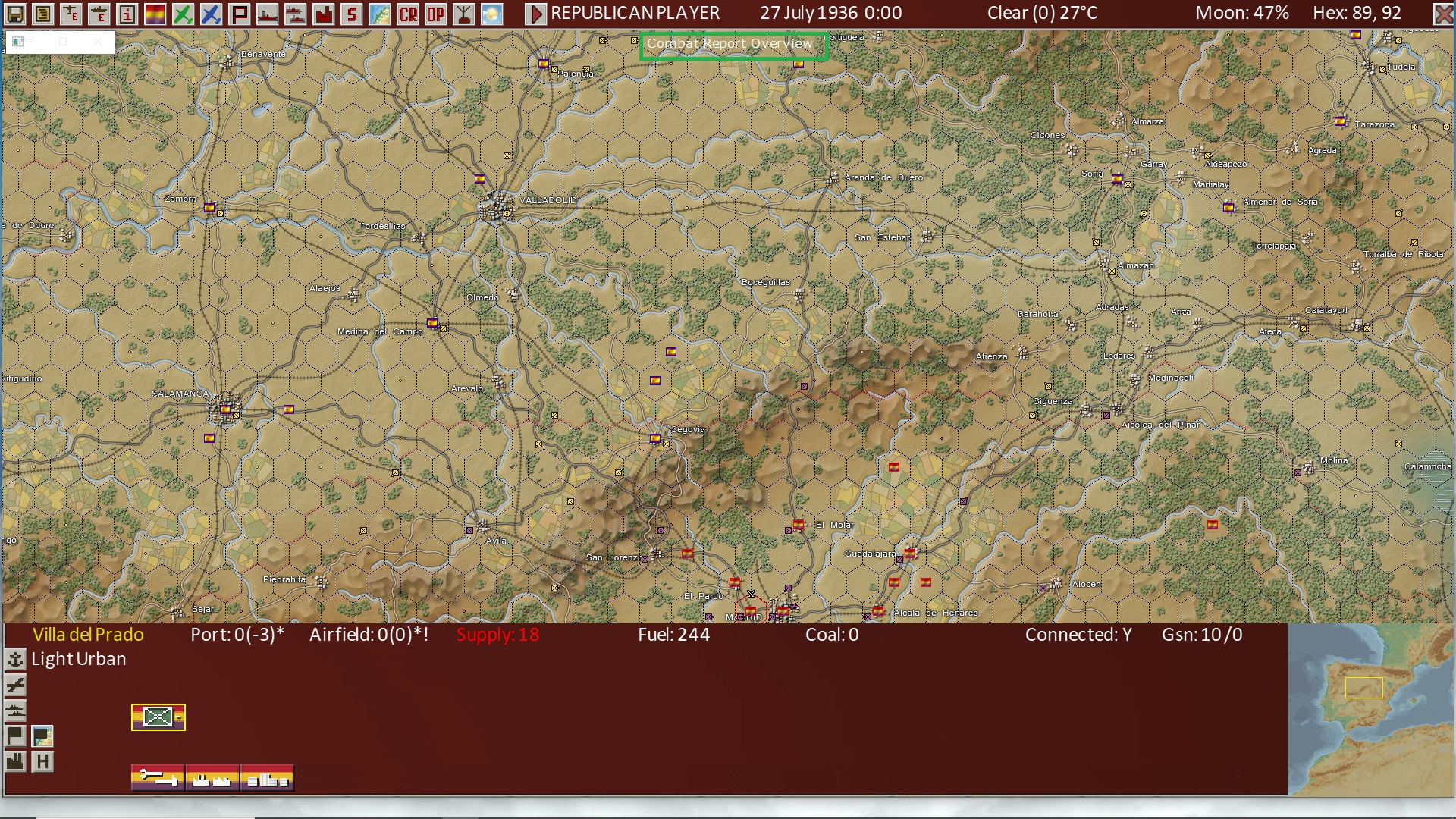The height and width of the screenshot is (819, 1456).
Task: Click the Calatayud label on the map
Action: [1326, 310]
